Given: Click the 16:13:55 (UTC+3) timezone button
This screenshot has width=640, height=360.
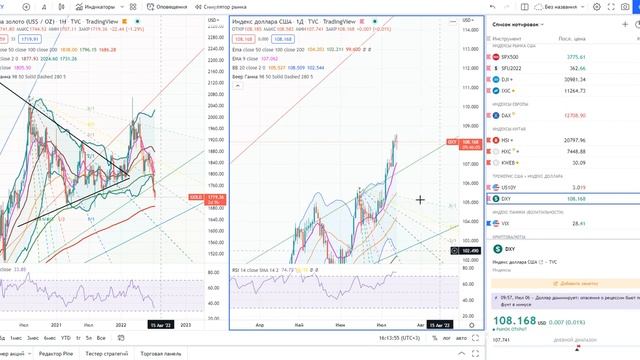Looking at the screenshot, I should tap(399, 338).
